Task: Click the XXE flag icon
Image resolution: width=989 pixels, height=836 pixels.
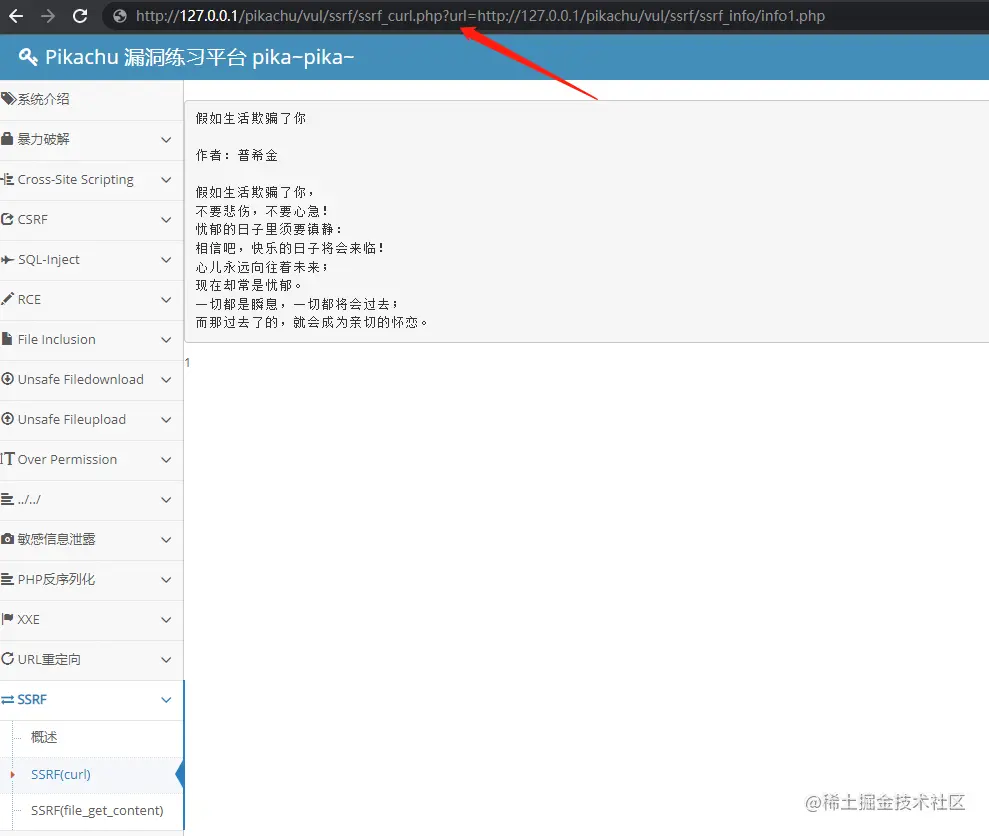Action: click(8, 619)
